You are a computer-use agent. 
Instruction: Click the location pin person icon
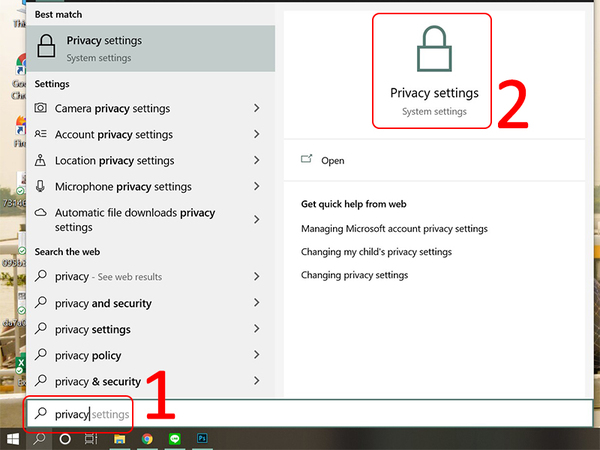click(40, 160)
